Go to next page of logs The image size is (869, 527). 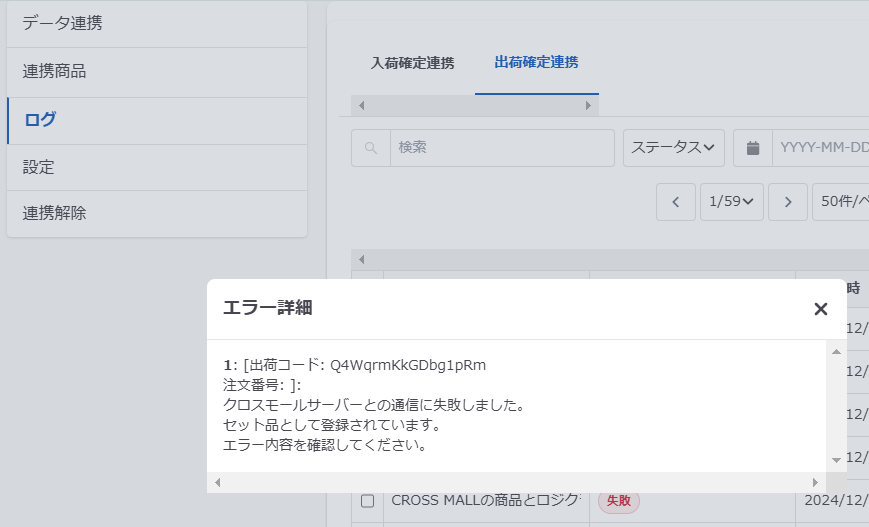click(788, 202)
